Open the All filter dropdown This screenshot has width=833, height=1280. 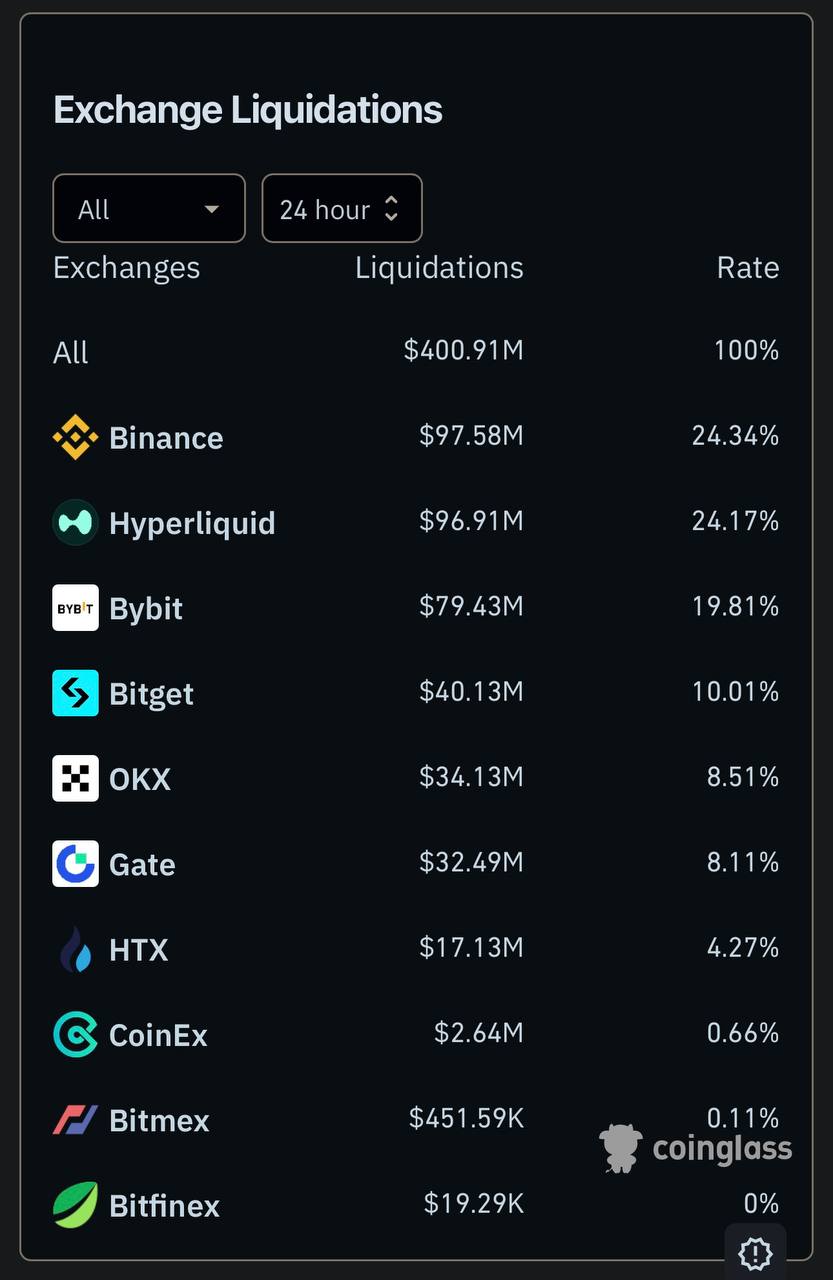pyautogui.click(x=149, y=208)
